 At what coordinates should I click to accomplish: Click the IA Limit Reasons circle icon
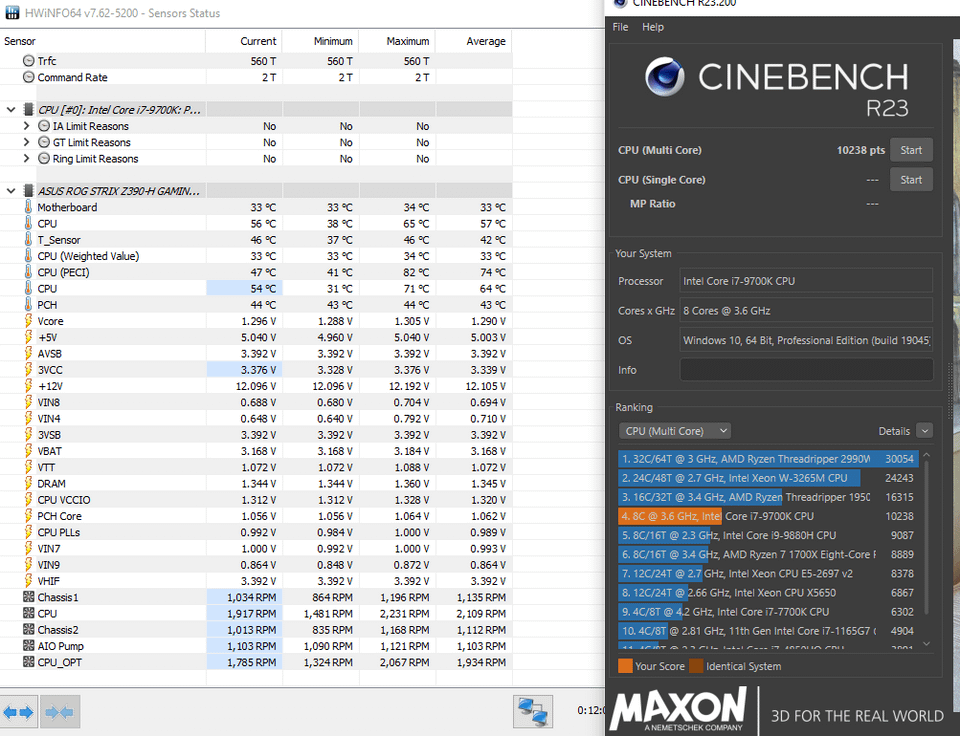click(43, 126)
